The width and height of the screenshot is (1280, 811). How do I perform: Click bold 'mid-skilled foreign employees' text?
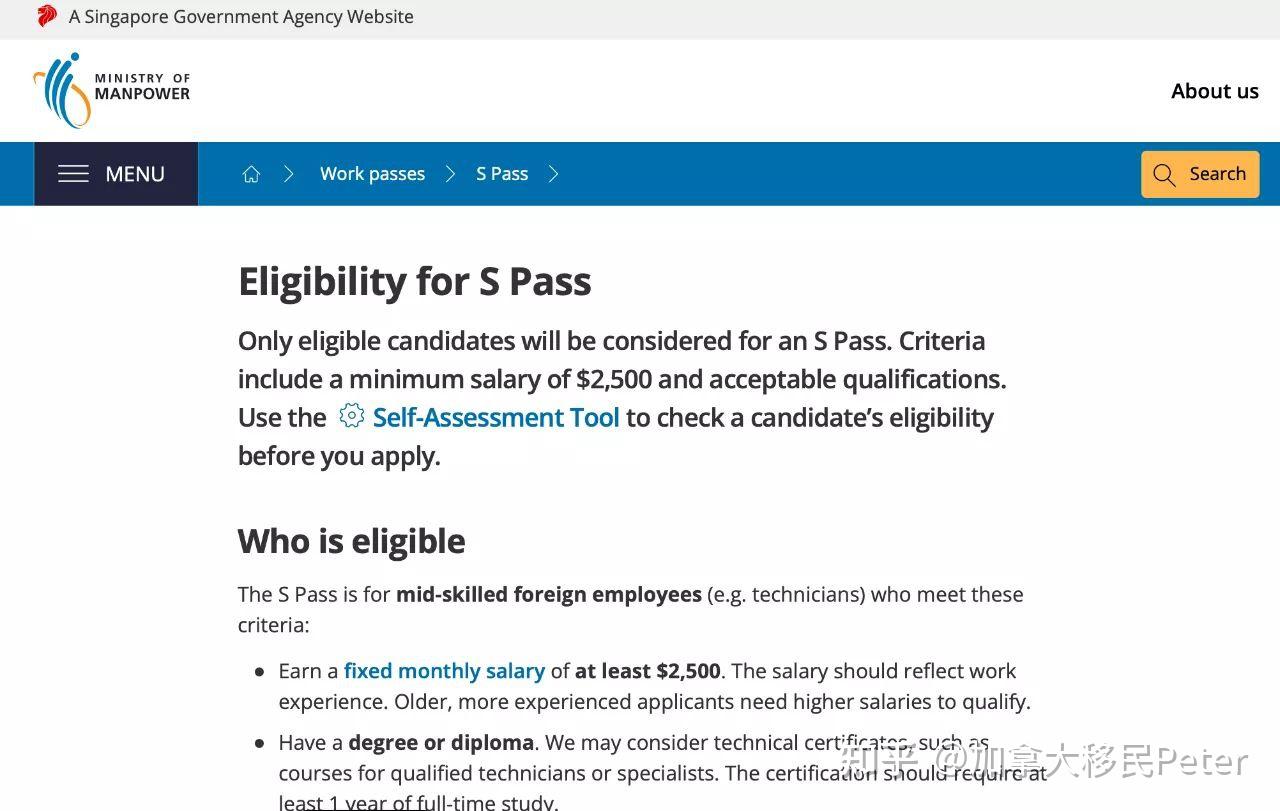[x=548, y=594]
